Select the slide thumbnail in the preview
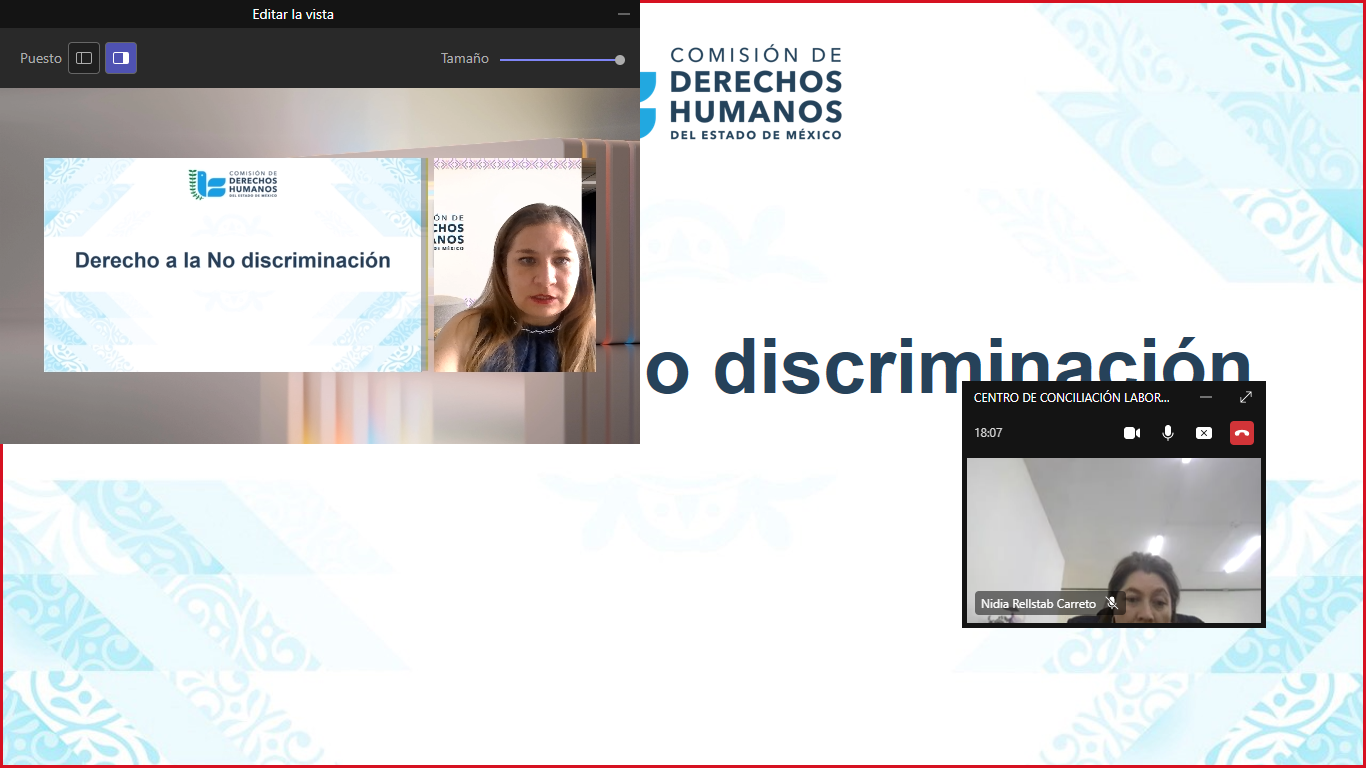Viewport: 1366px width, 768px height. (x=232, y=265)
